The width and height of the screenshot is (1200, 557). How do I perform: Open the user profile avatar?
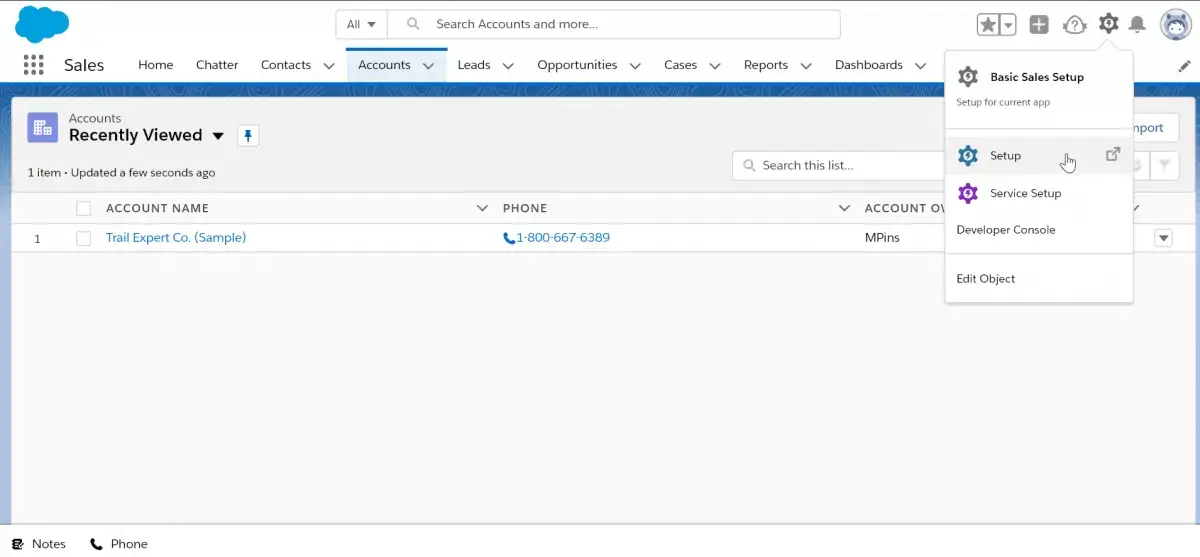pos(1175,25)
